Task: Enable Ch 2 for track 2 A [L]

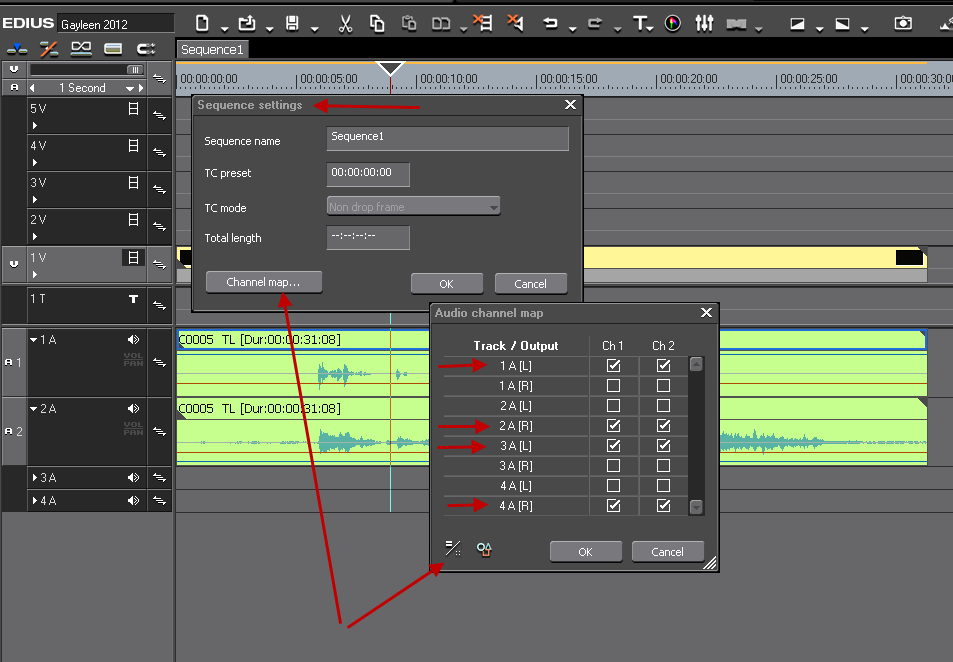Action: click(x=663, y=406)
